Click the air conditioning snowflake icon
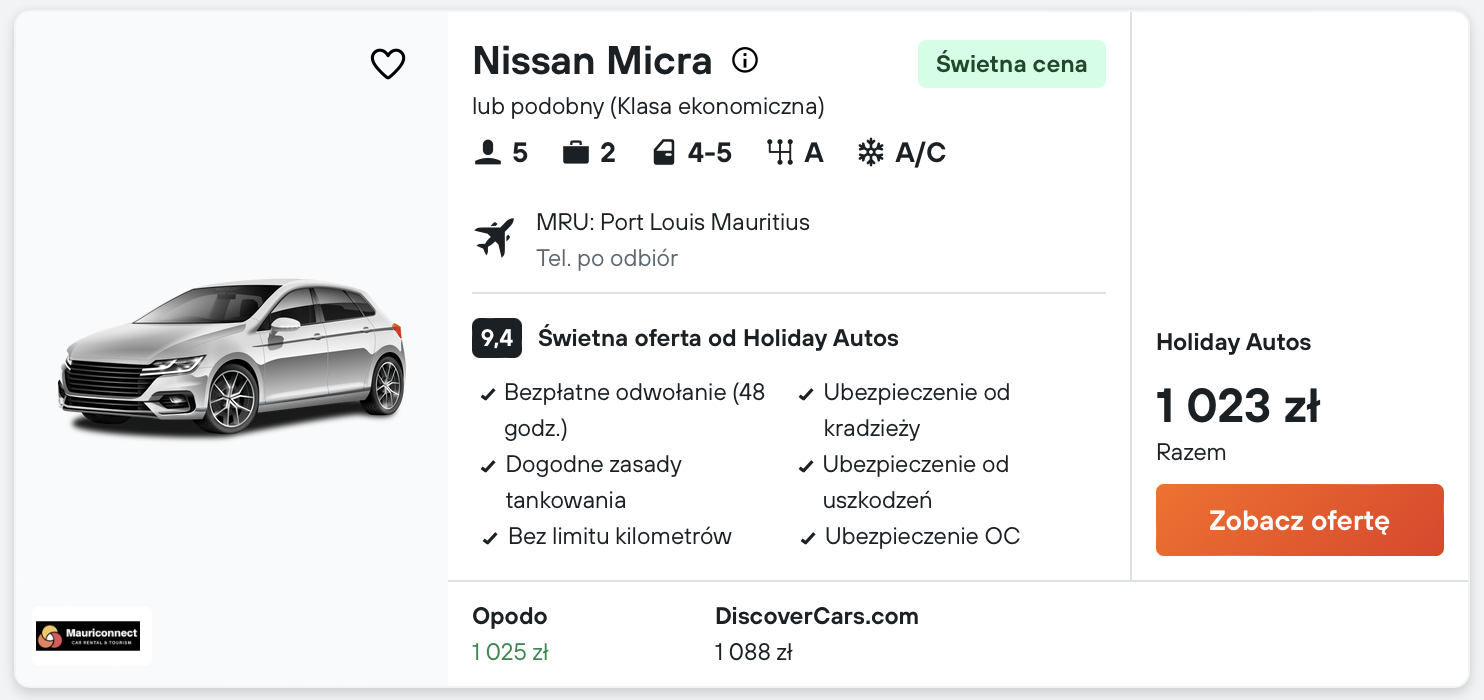1484x700 pixels. 871,153
